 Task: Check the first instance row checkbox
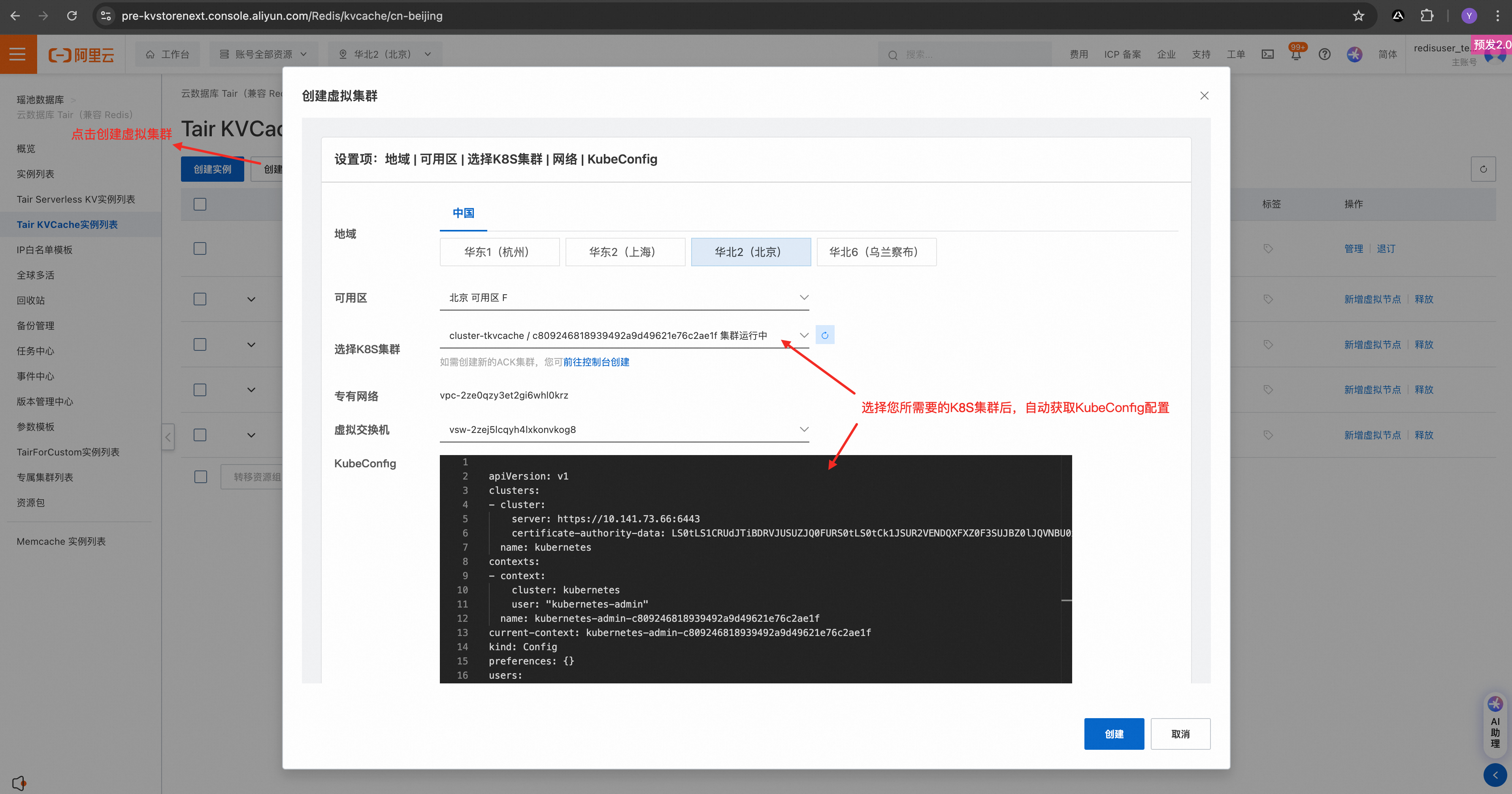pyautogui.click(x=200, y=249)
